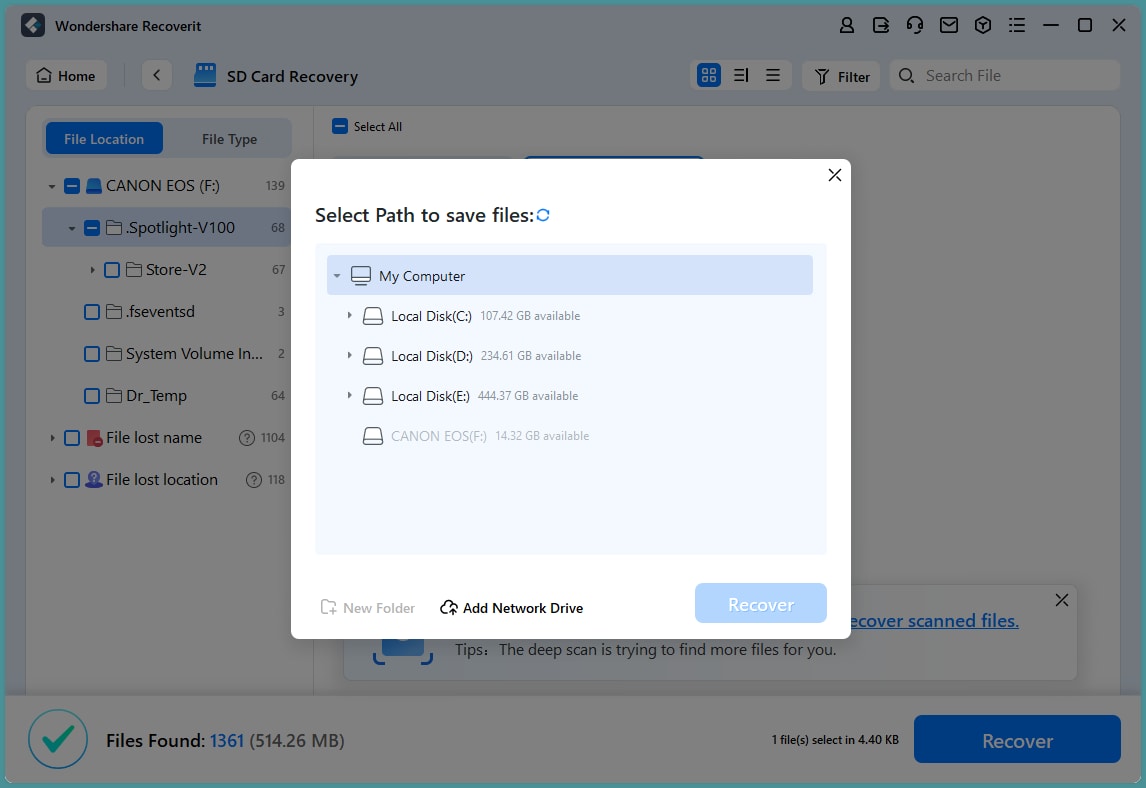Close the Select Path dialog

tap(835, 175)
